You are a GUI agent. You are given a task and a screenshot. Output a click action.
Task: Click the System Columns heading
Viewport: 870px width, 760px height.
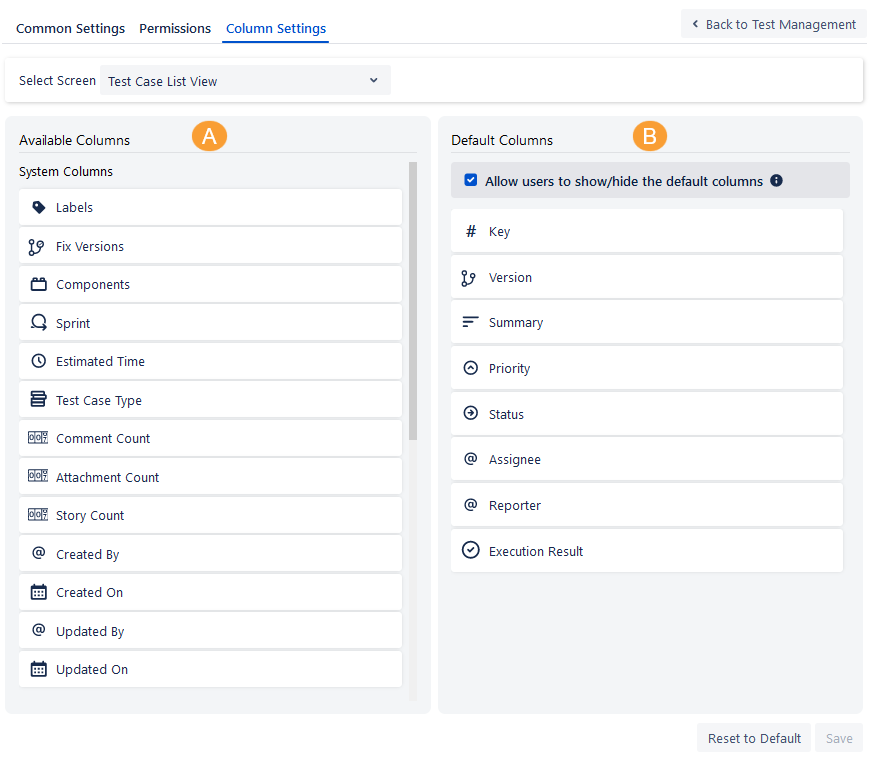tap(66, 171)
